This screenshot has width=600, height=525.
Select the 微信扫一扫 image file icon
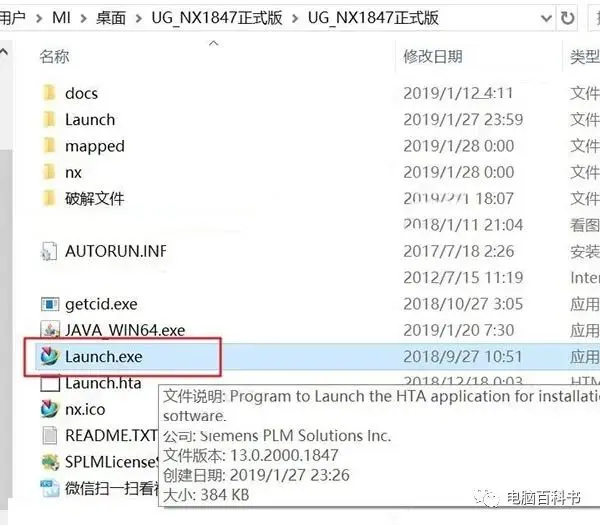point(50,488)
